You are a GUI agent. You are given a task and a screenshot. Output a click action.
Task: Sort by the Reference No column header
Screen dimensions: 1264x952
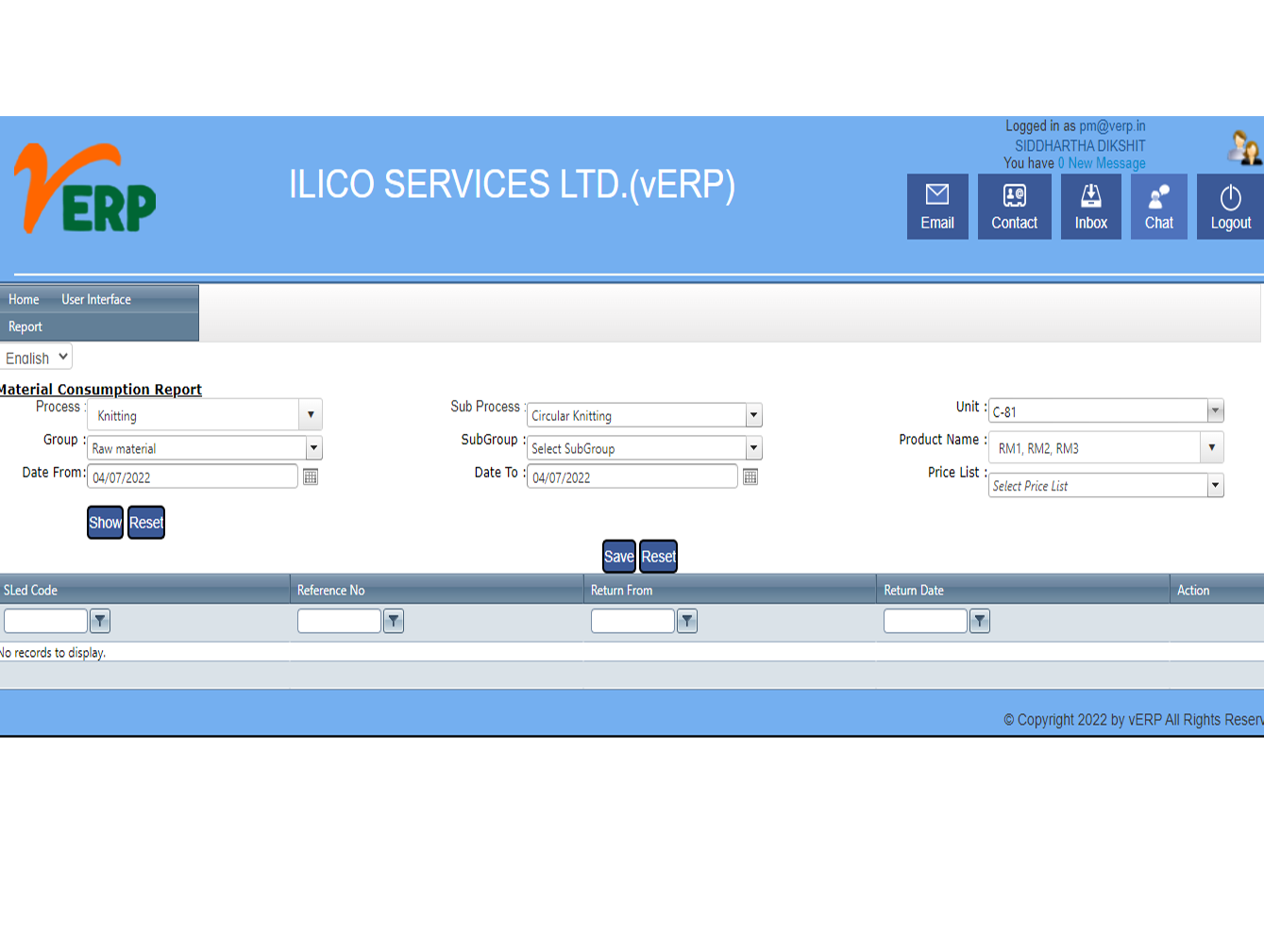click(x=330, y=590)
